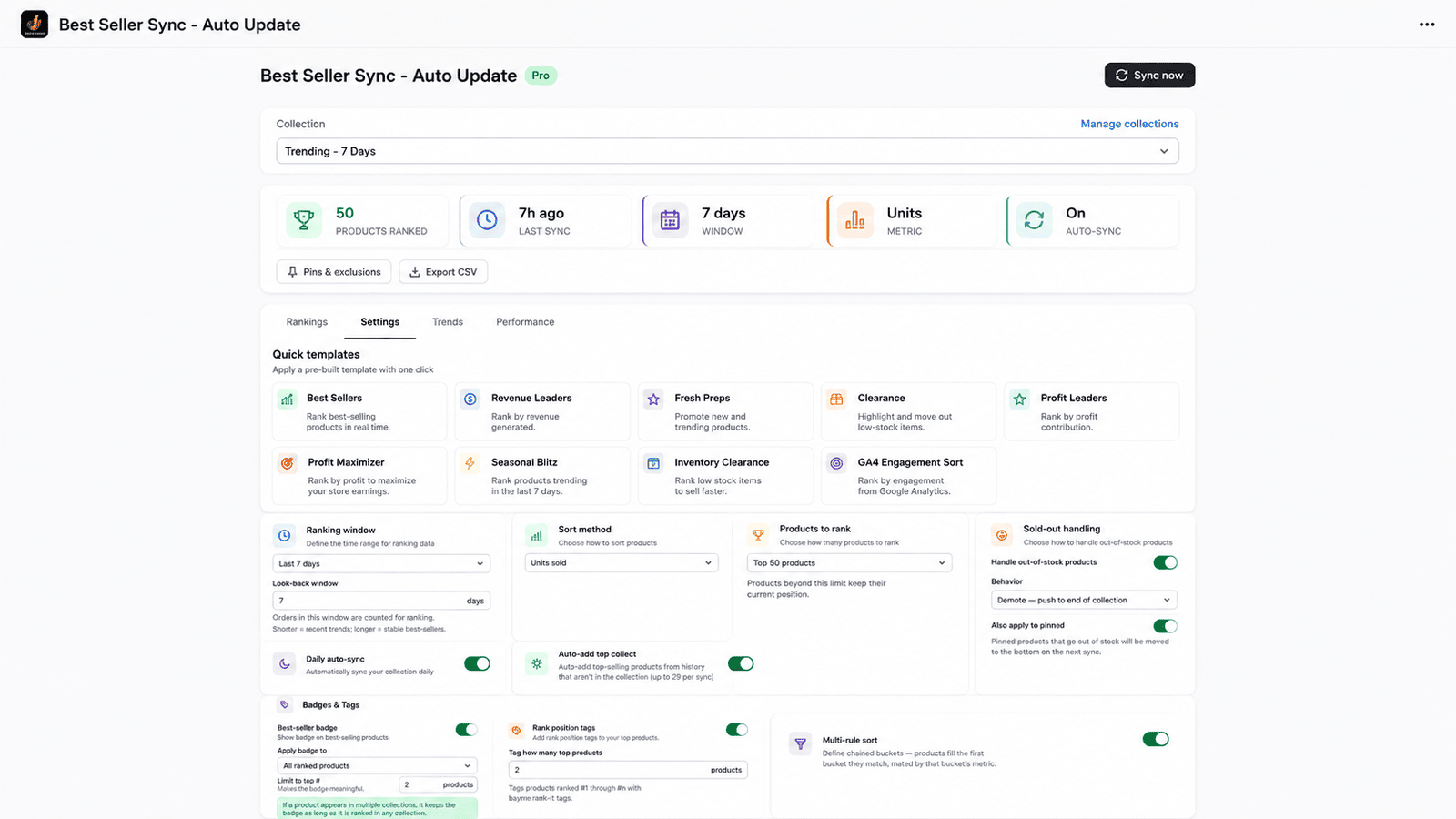The width and height of the screenshot is (1456, 819).
Task: Click the Export CSV button
Action: [x=443, y=271]
